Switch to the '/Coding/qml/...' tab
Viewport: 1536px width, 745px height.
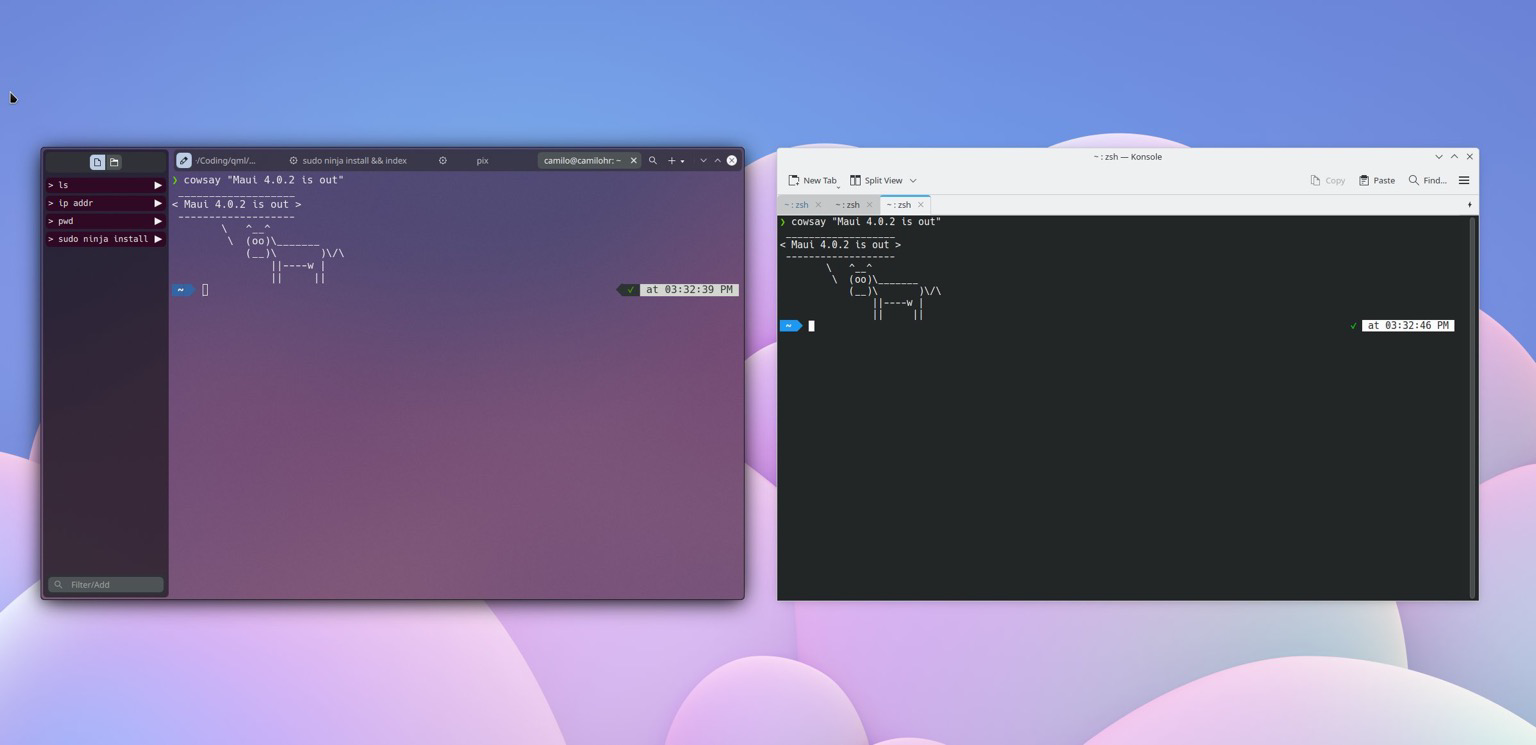pos(226,160)
